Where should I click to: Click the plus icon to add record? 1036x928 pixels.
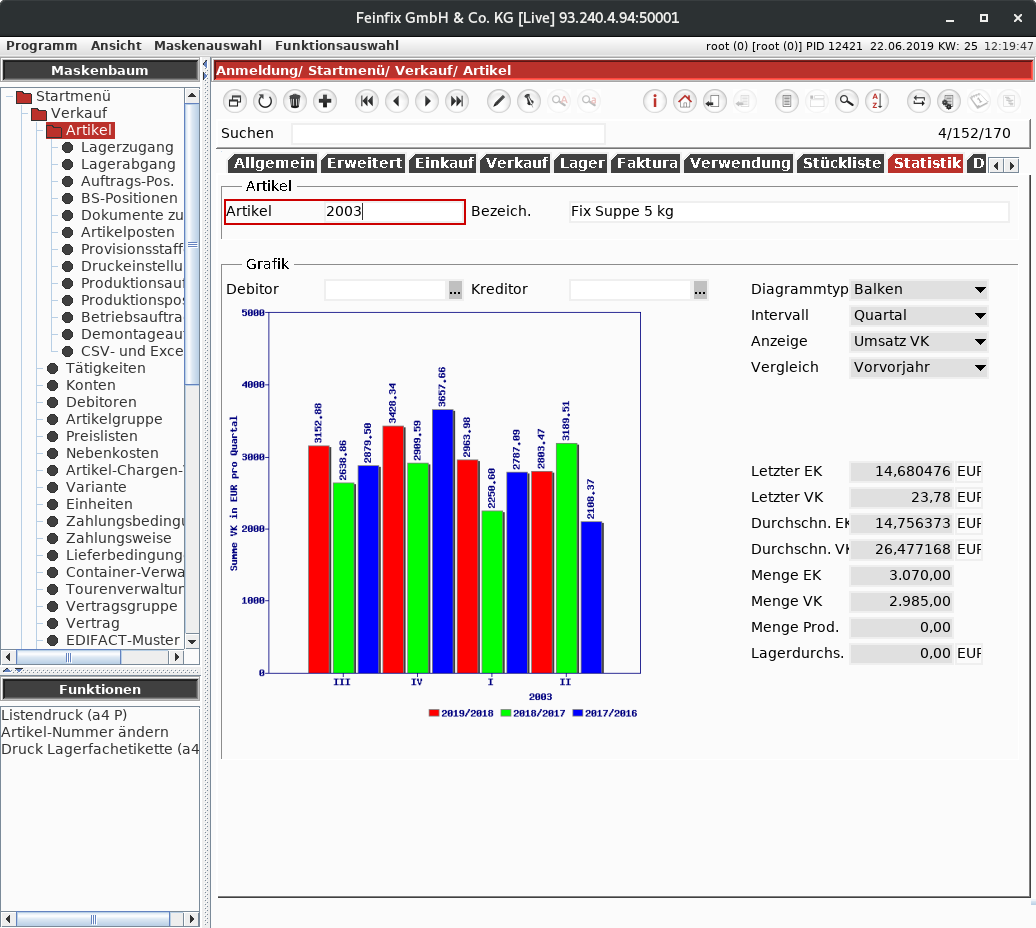pos(324,101)
